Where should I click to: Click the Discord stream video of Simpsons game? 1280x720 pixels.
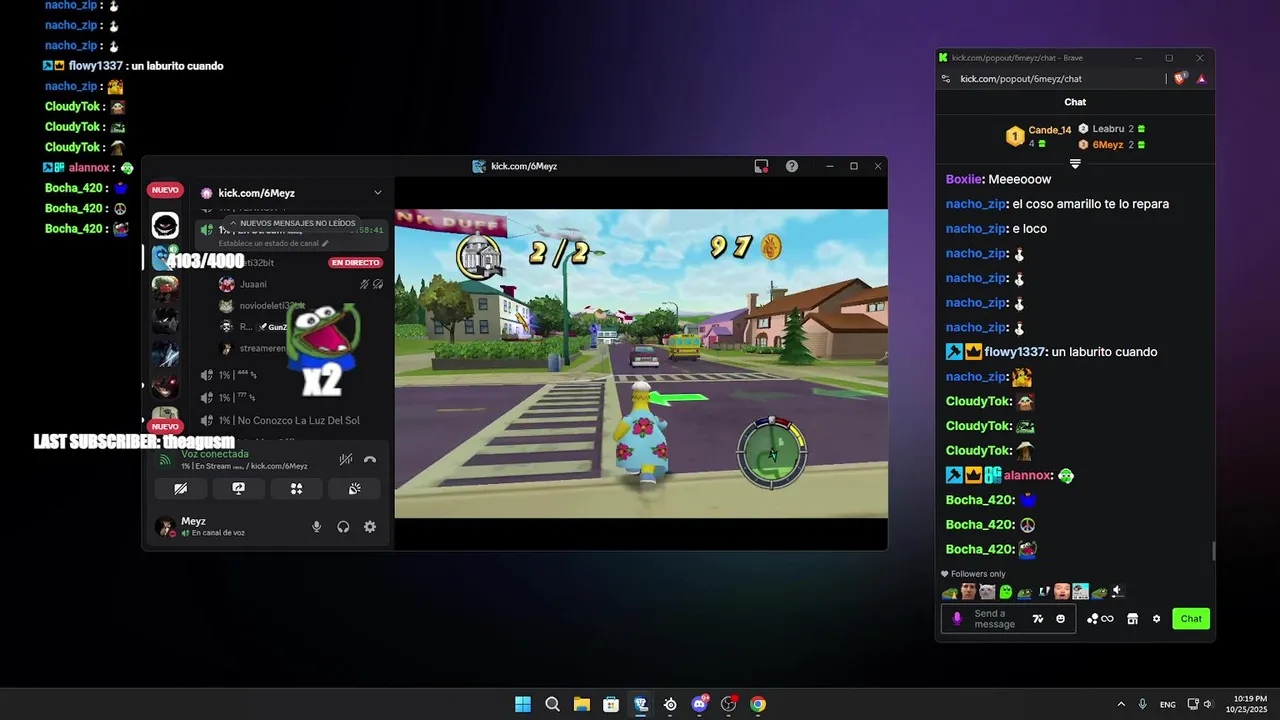641,363
